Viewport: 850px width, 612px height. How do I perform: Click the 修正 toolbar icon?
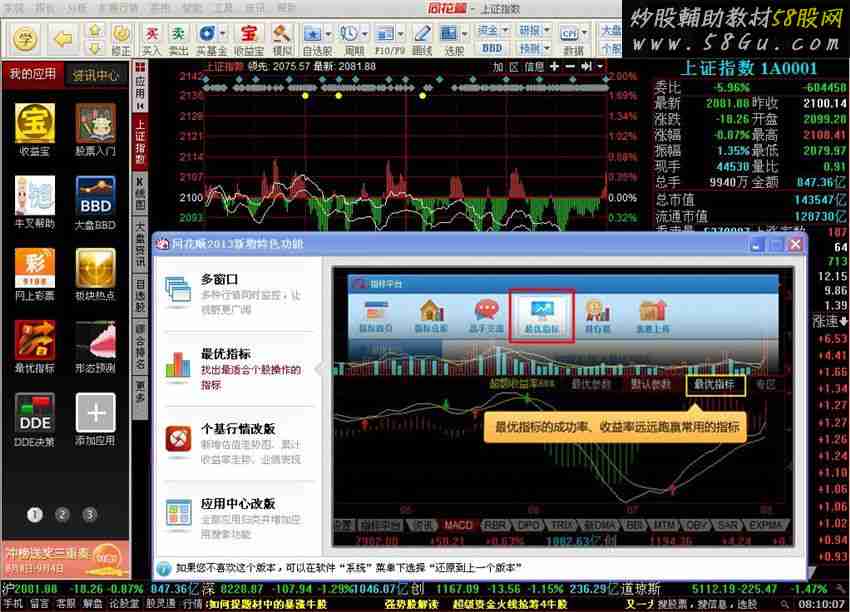pyautogui.click(x=121, y=39)
